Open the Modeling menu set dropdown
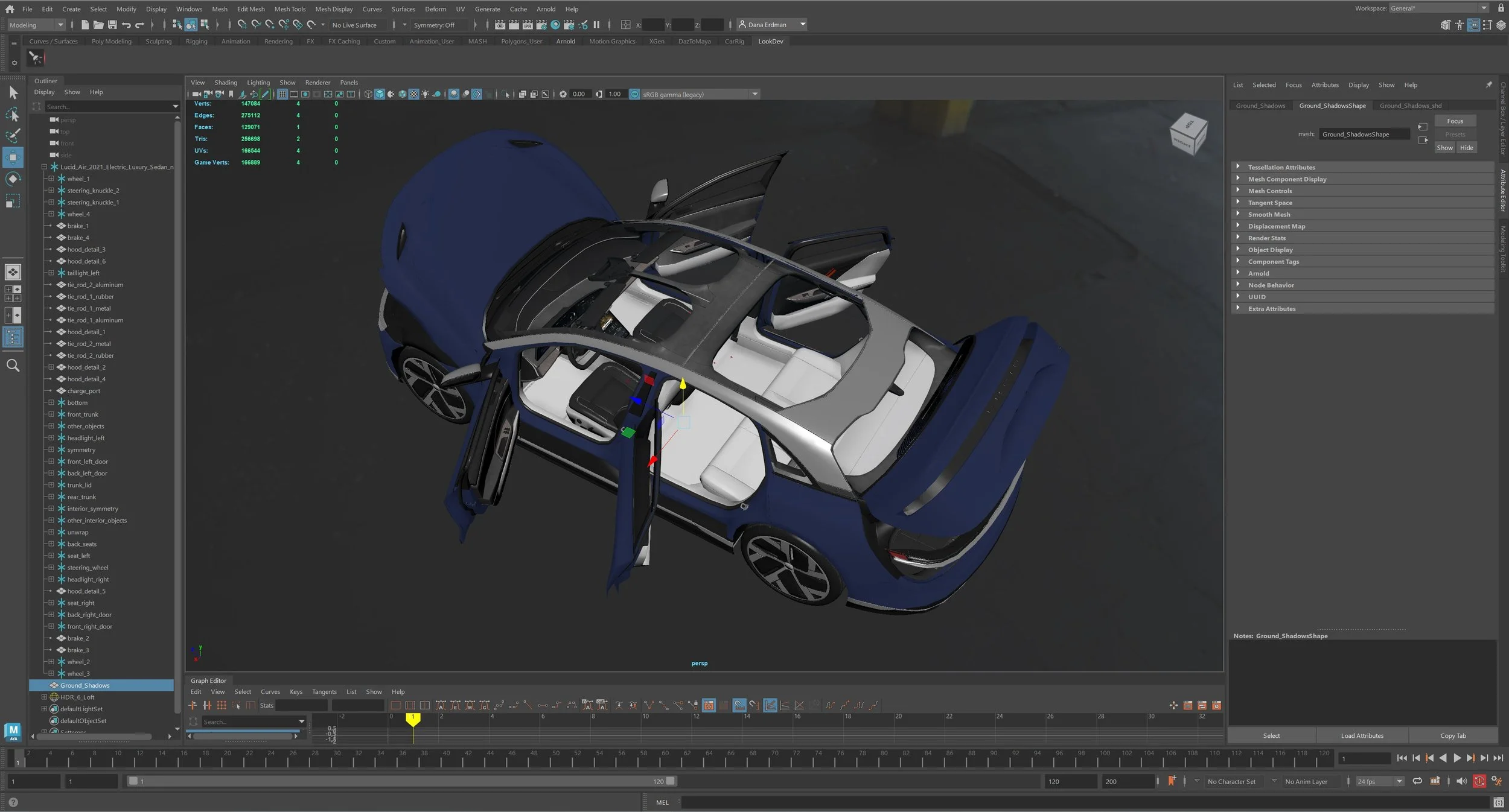This screenshot has height=812, width=1509. (x=36, y=25)
